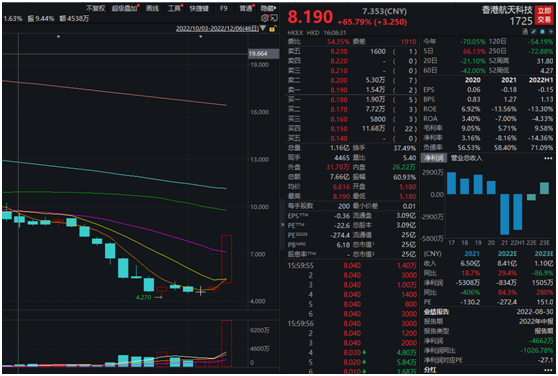
Task: Click the 买五 bid price 8.140
Action: point(338,138)
